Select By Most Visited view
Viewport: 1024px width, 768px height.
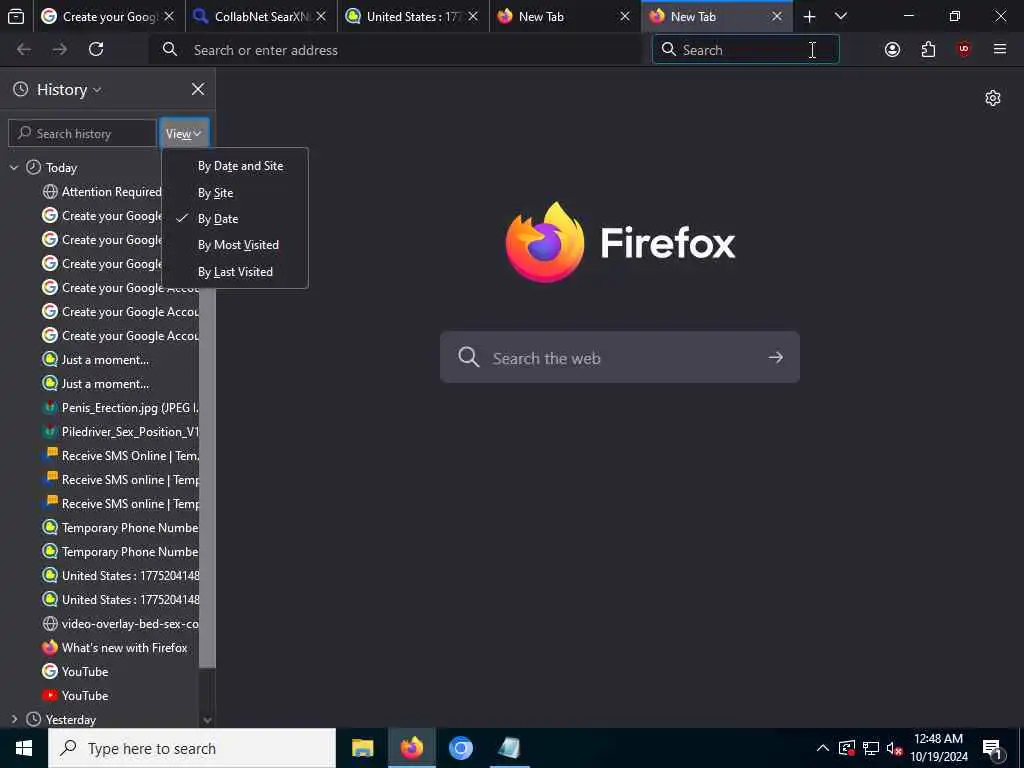238,245
